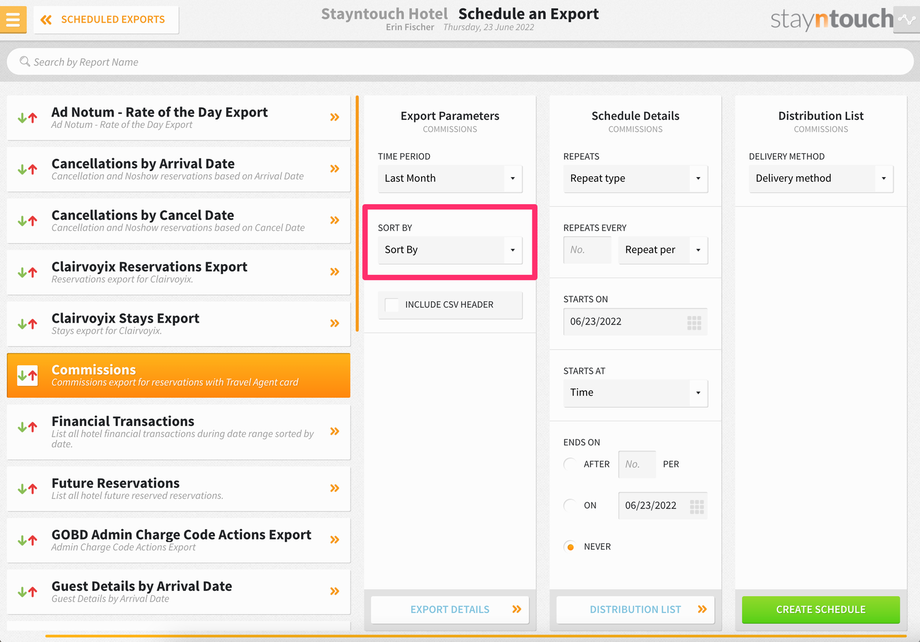920x642 pixels.
Task: Select Clairvoyix Stays Export
Action: tap(178, 323)
